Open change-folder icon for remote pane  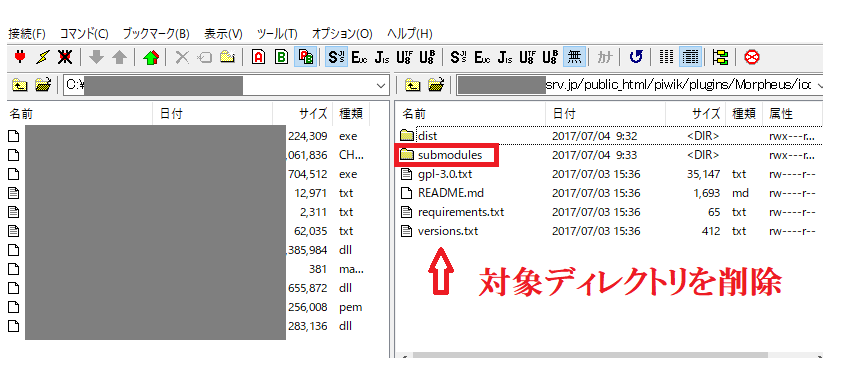click(x=436, y=85)
